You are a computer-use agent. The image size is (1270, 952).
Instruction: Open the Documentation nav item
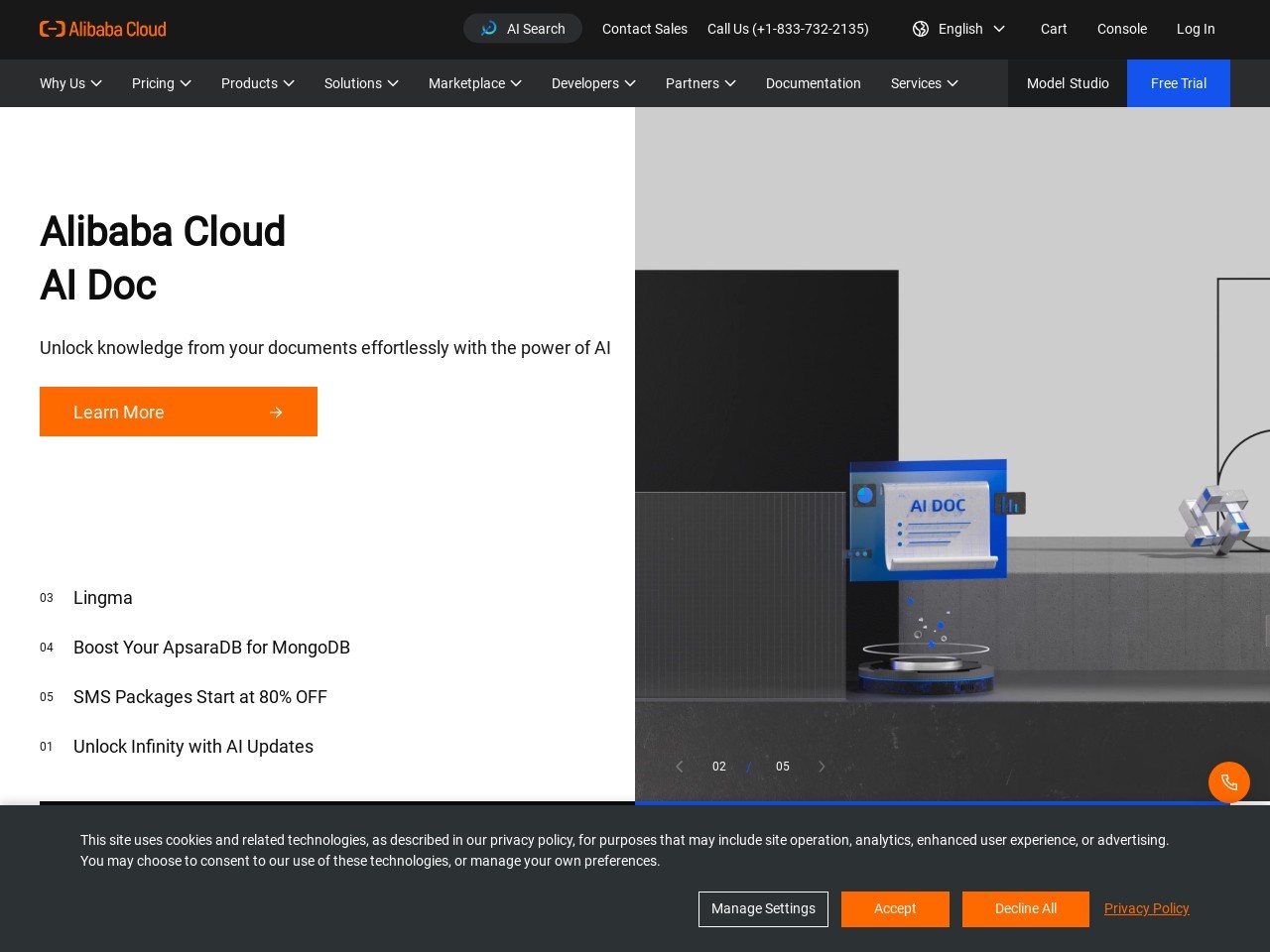pos(813,83)
